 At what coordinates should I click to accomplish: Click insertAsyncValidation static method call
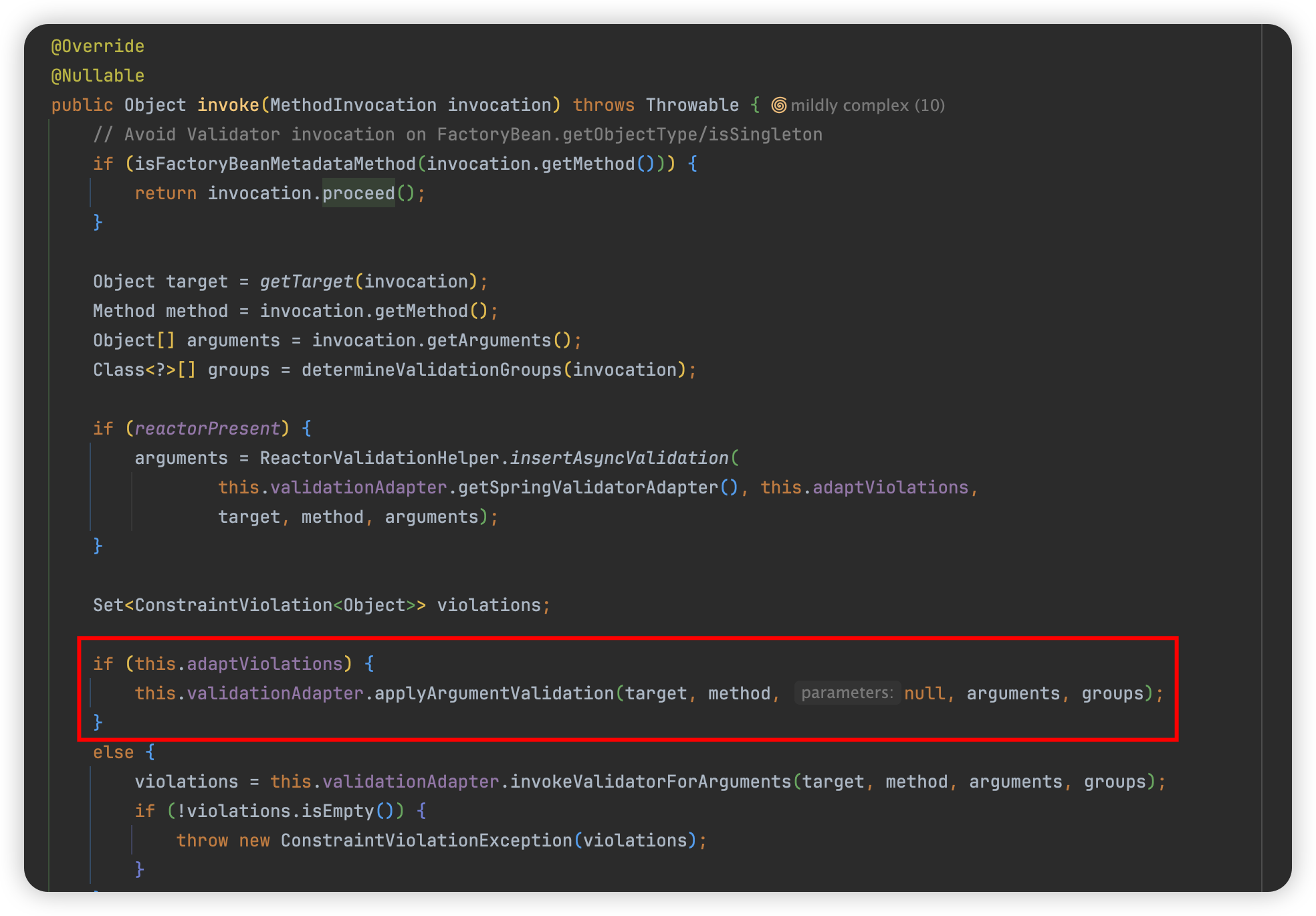619,458
